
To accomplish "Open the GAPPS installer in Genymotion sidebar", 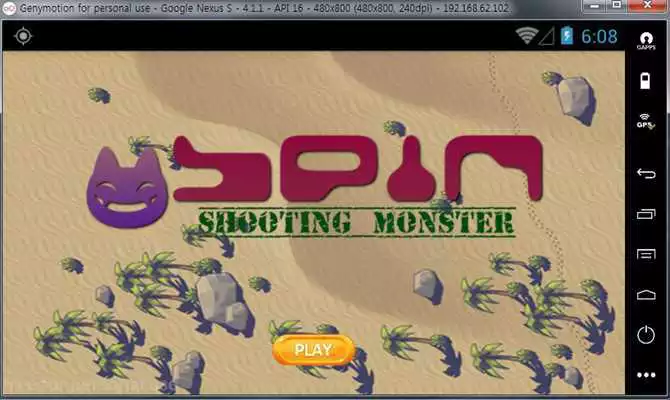I will tap(646, 41).
